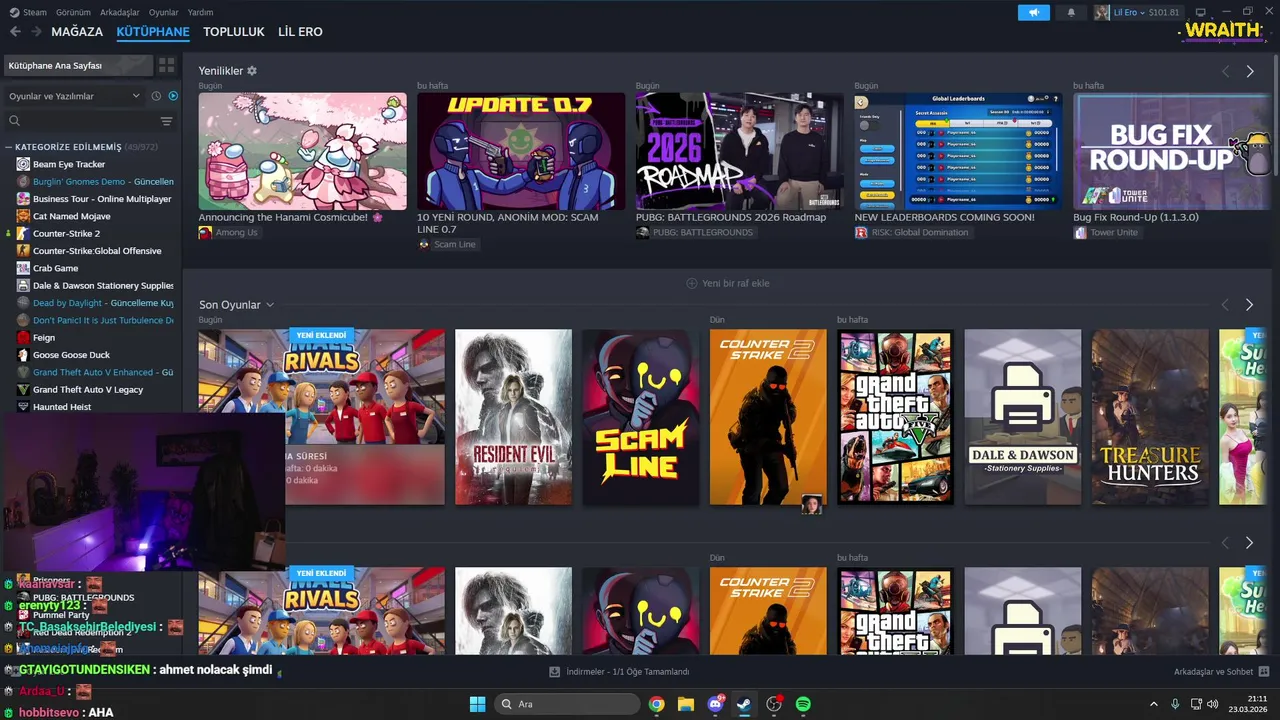This screenshot has height=720, width=1280.
Task: Expand the Son Oyunlar shelf dropdown
Action: coord(270,305)
